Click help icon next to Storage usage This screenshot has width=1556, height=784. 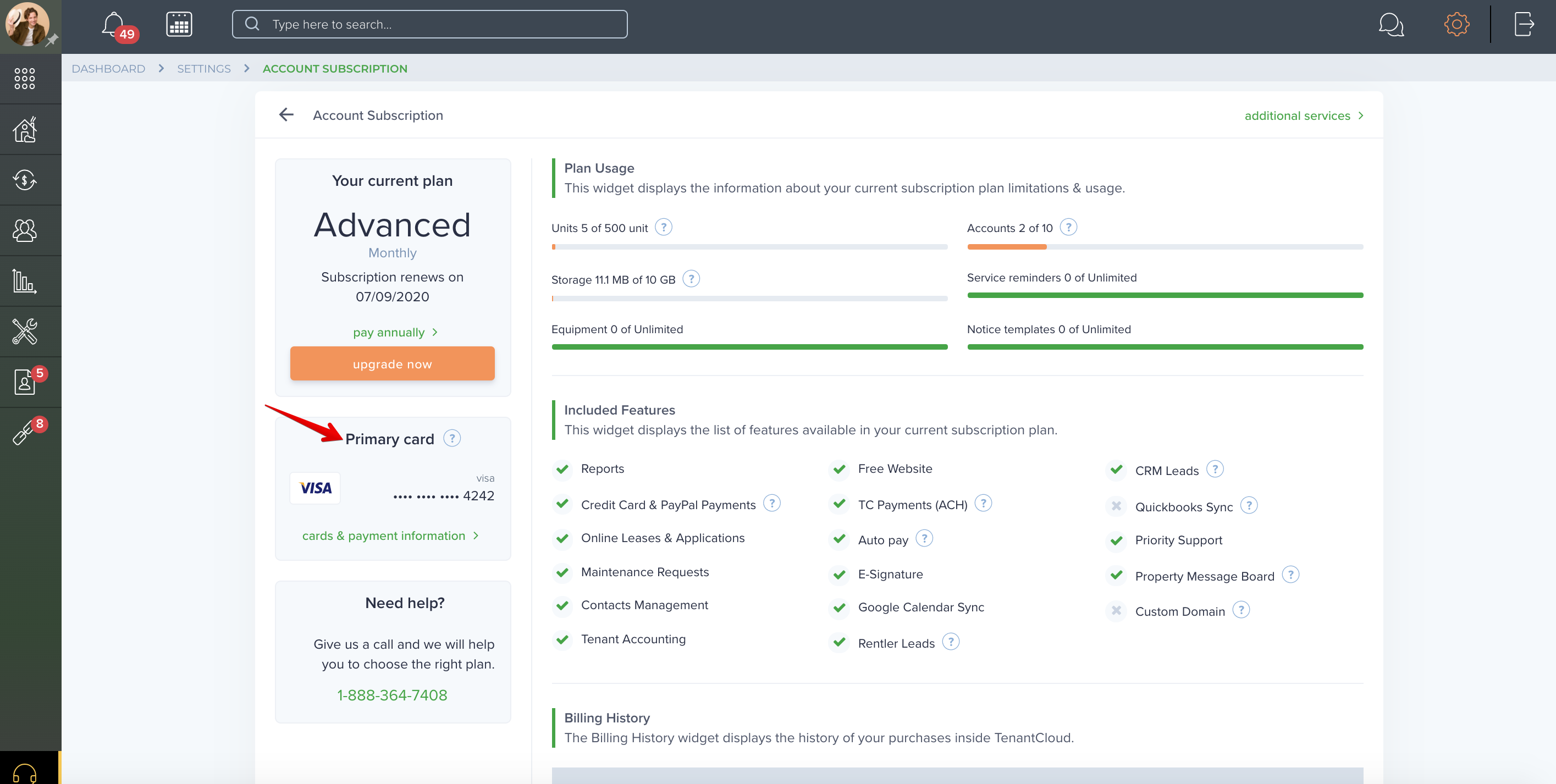pos(691,279)
